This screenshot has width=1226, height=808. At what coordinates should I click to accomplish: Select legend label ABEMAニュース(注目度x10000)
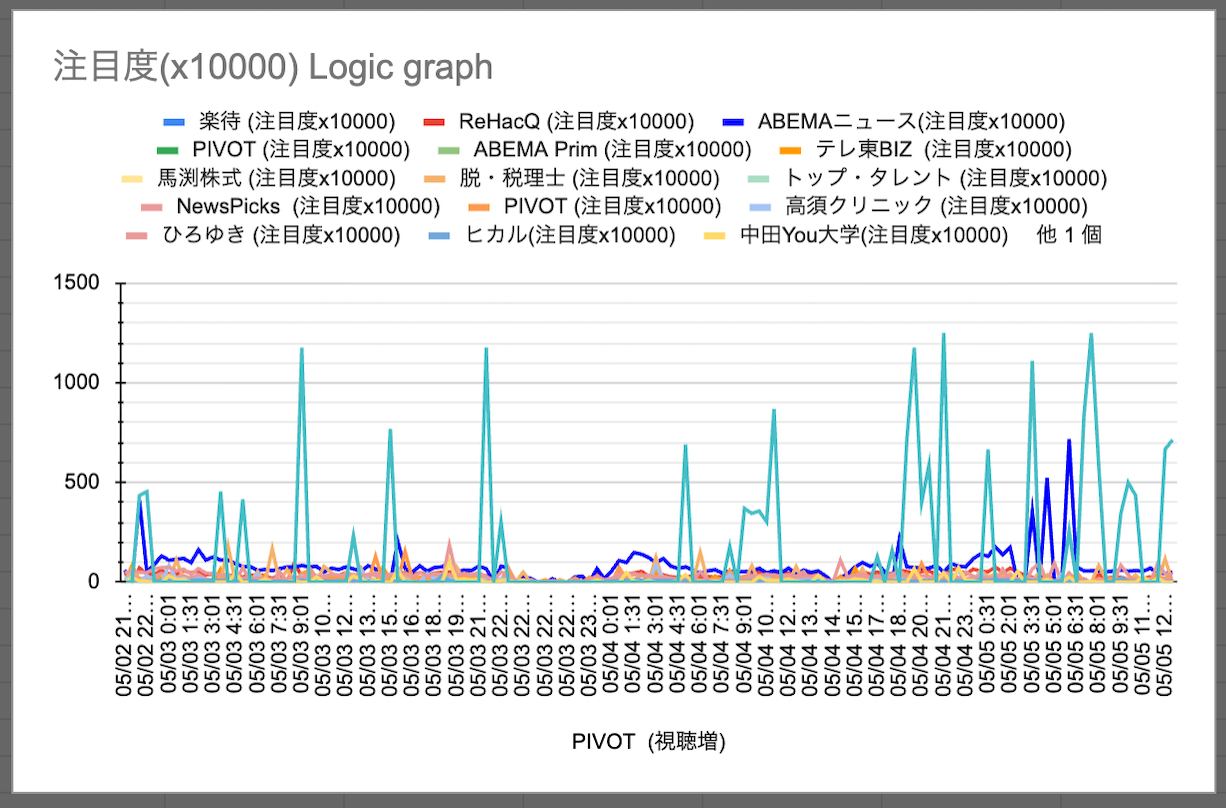(911, 122)
